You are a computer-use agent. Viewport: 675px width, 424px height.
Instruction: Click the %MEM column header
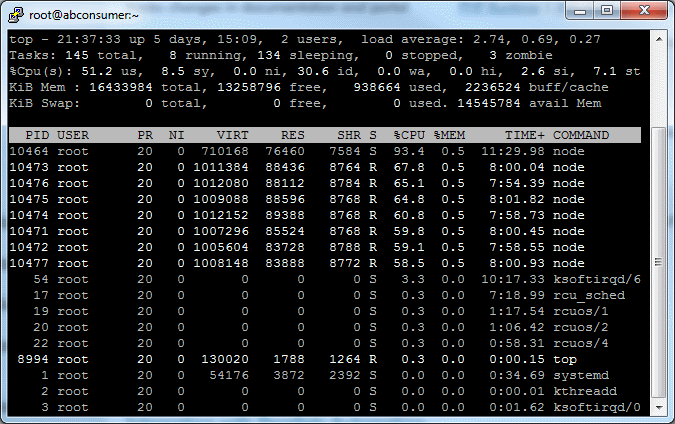pyautogui.click(x=449, y=135)
